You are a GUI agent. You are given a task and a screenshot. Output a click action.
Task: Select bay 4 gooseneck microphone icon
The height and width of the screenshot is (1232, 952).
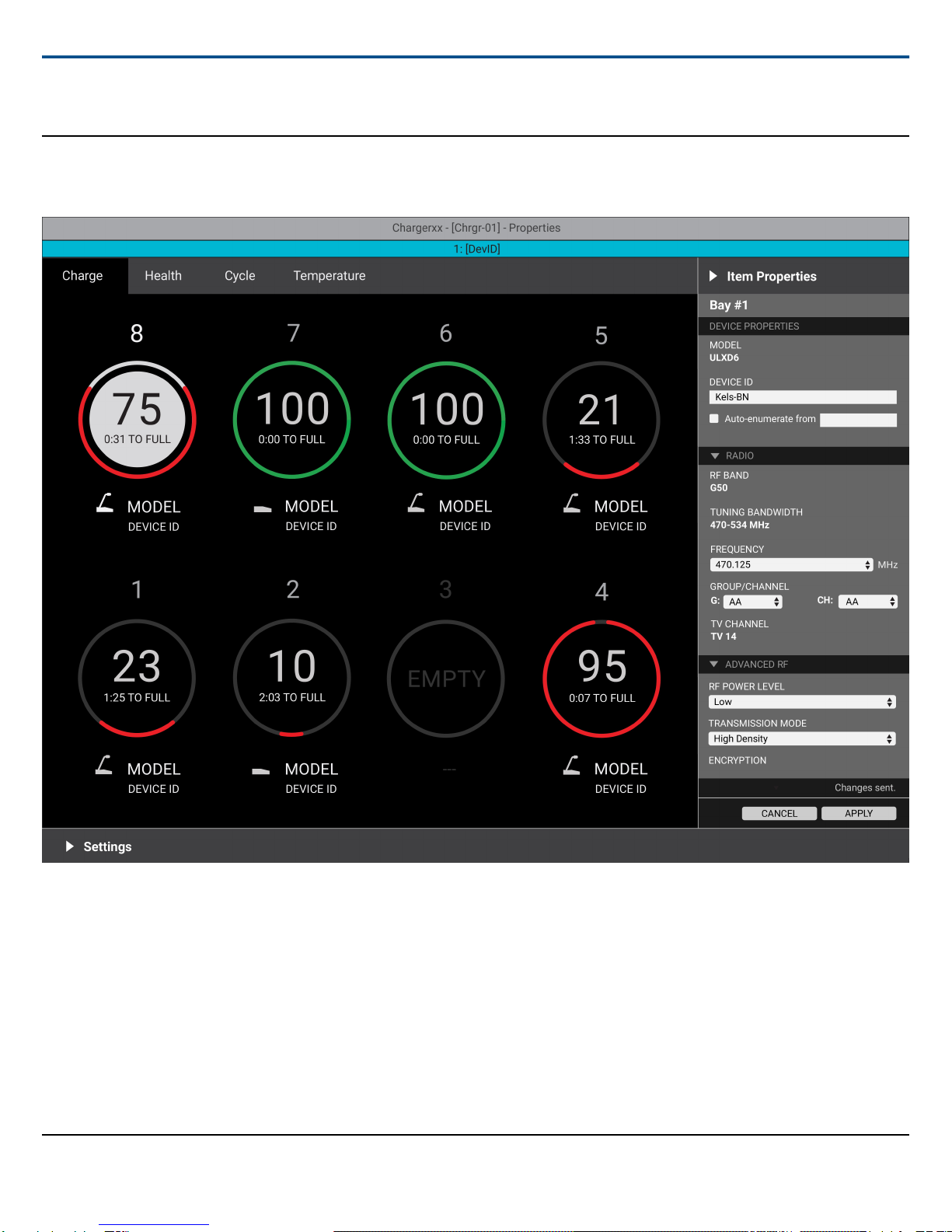pyautogui.click(x=572, y=765)
